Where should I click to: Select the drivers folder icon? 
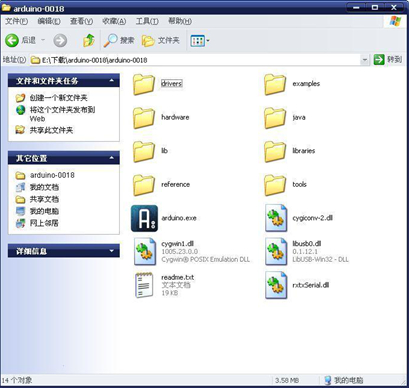[144, 85]
